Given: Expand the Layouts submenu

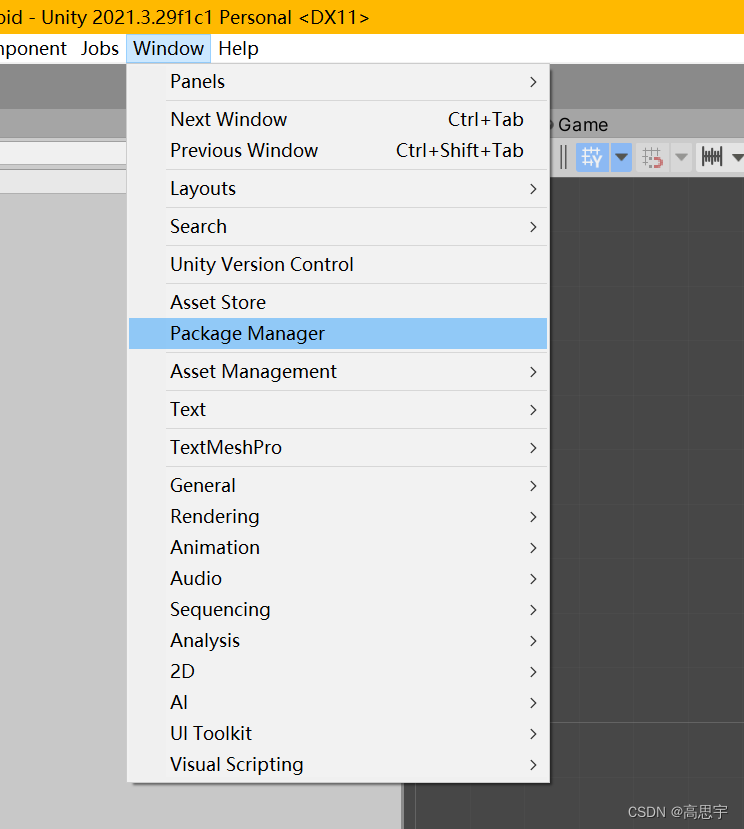Looking at the screenshot, I should point(338,189).
